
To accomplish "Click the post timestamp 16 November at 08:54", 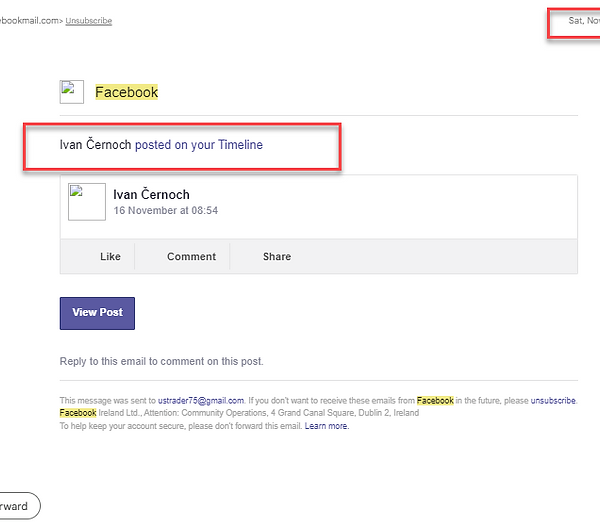I will click(165, 211).
